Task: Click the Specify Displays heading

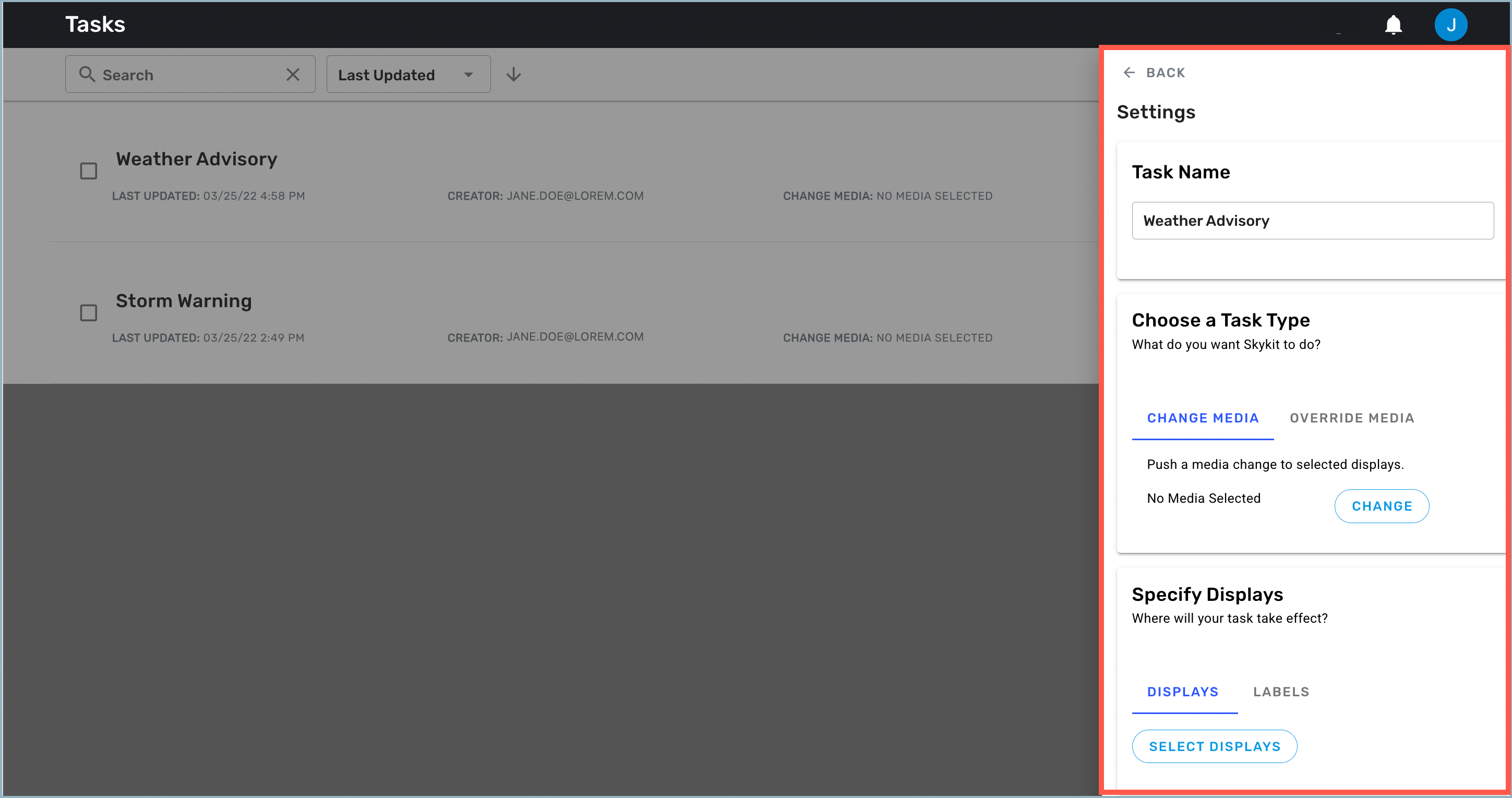Action: (1207, 595)
